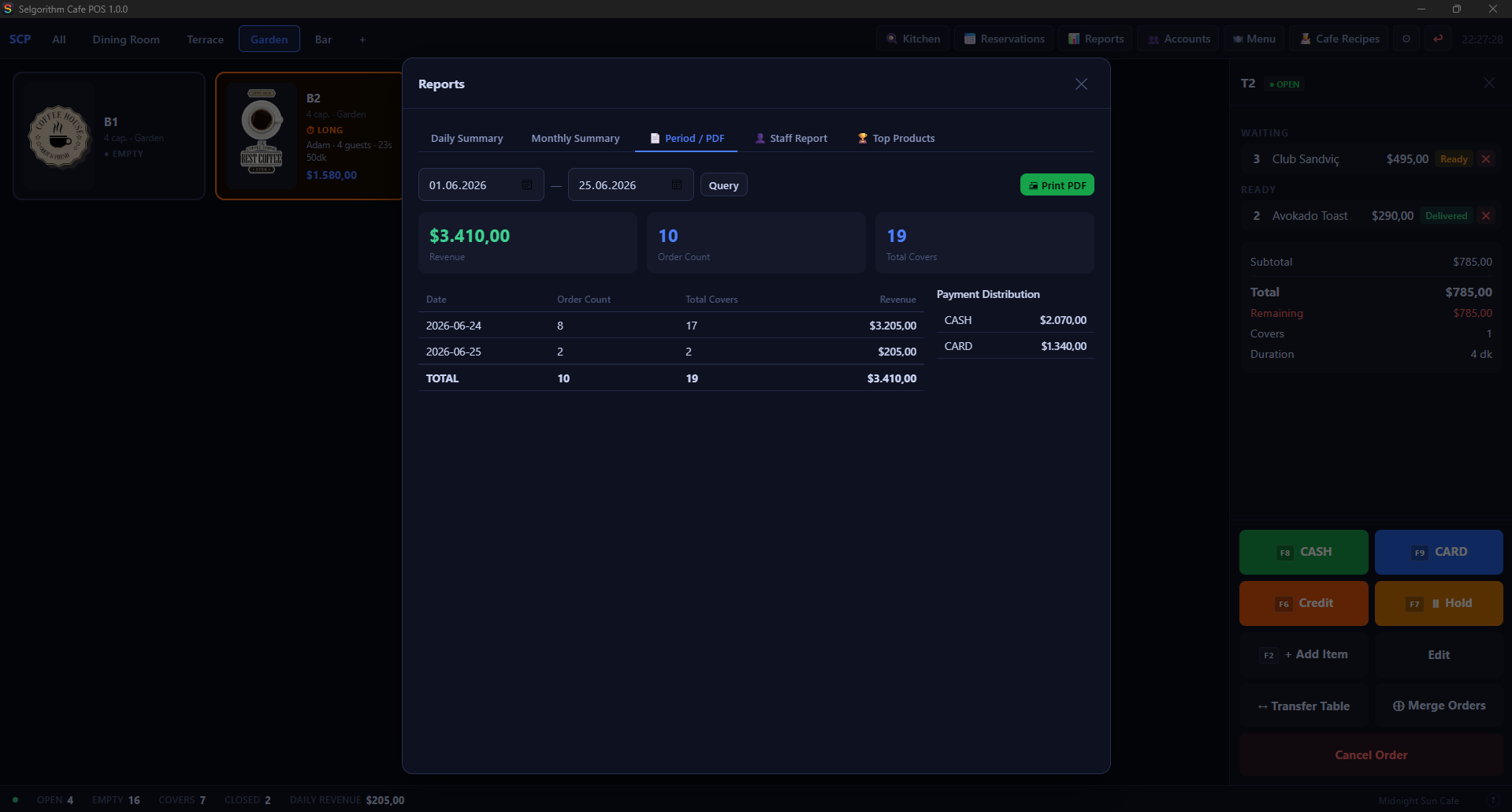This screenshot has height=812, width=1512.
Task: Pay with the CARD button
Action: (1439, 552)
